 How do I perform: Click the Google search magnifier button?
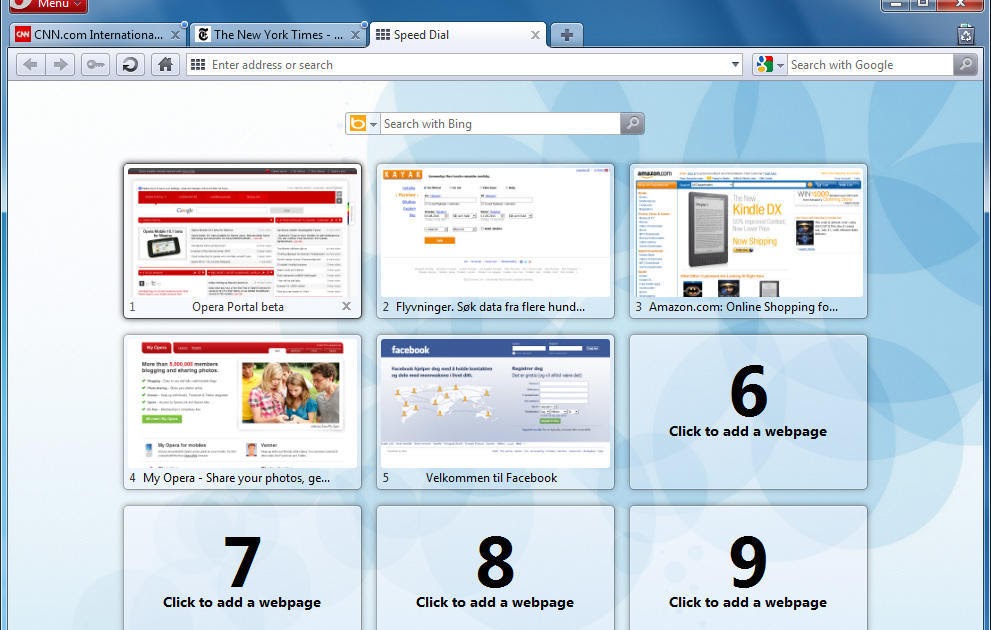[965, 64]
